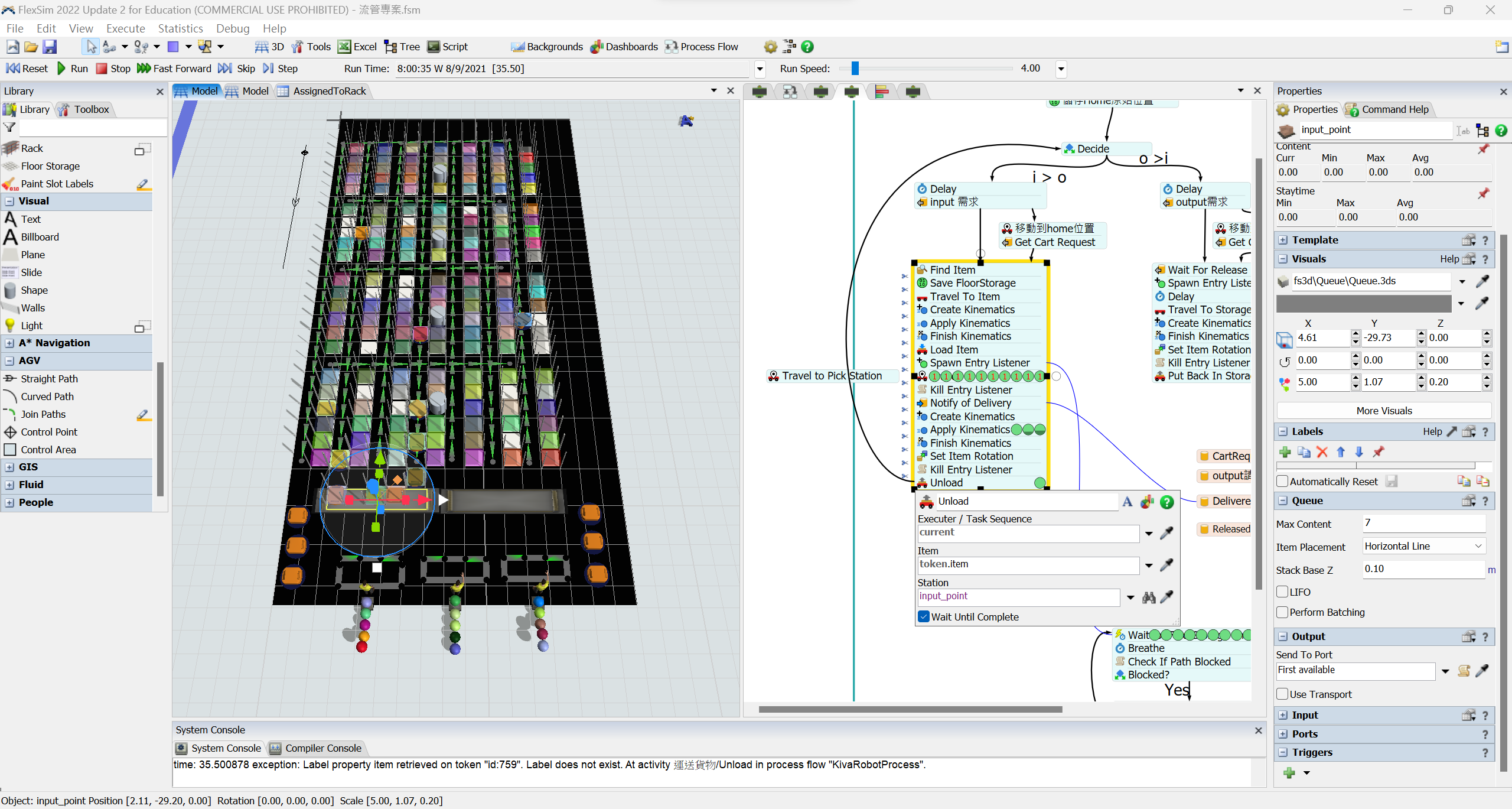Expand the Ports section
1512x809 pixels.
coord(1283,734)
